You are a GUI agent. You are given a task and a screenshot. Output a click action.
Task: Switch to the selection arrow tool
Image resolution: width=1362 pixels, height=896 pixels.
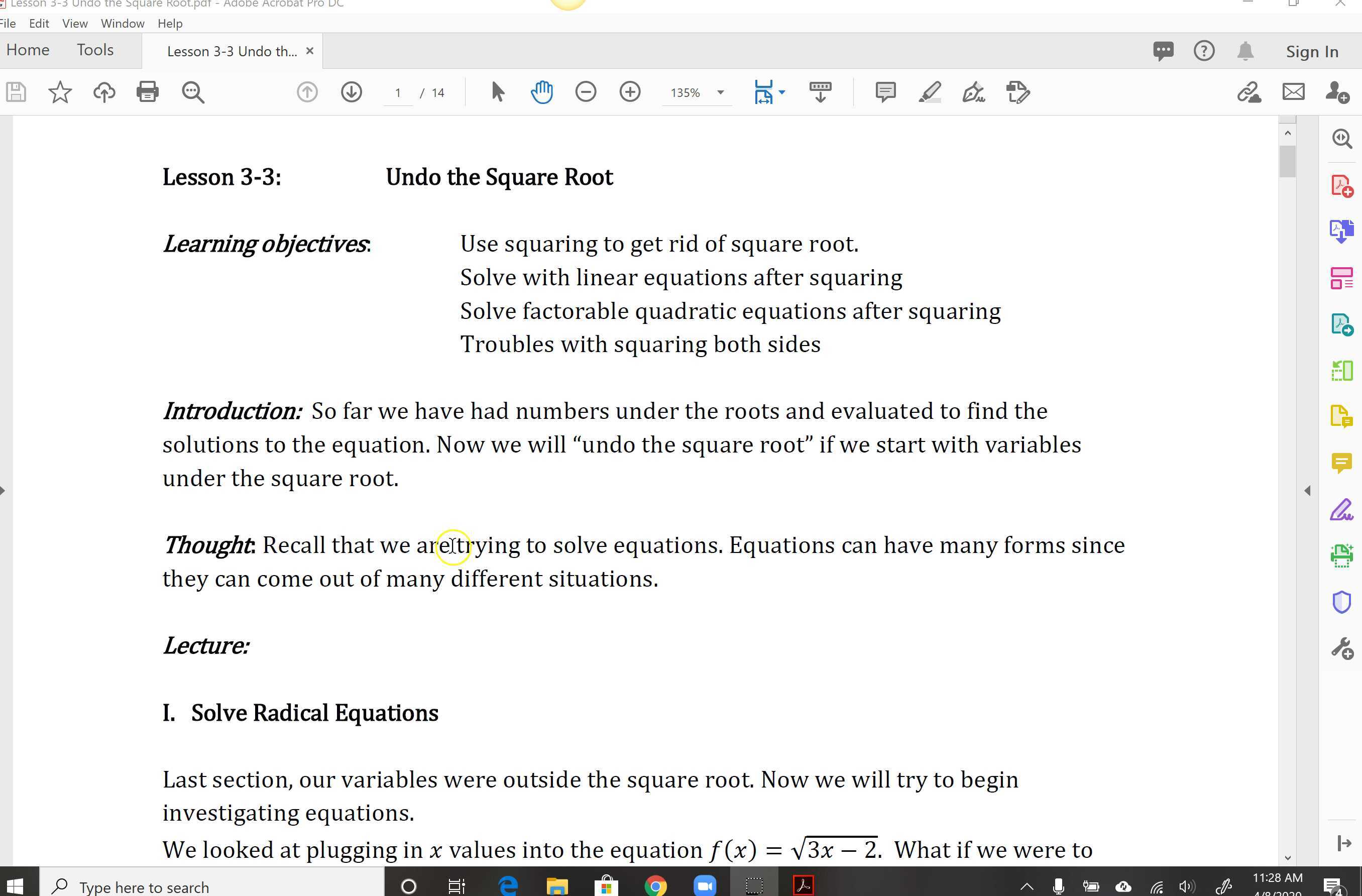click(497, 91)
